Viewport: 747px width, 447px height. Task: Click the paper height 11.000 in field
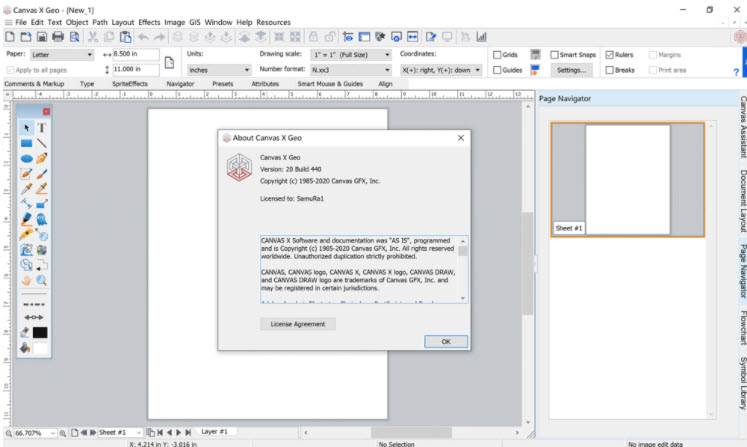(x=136, y=70)
